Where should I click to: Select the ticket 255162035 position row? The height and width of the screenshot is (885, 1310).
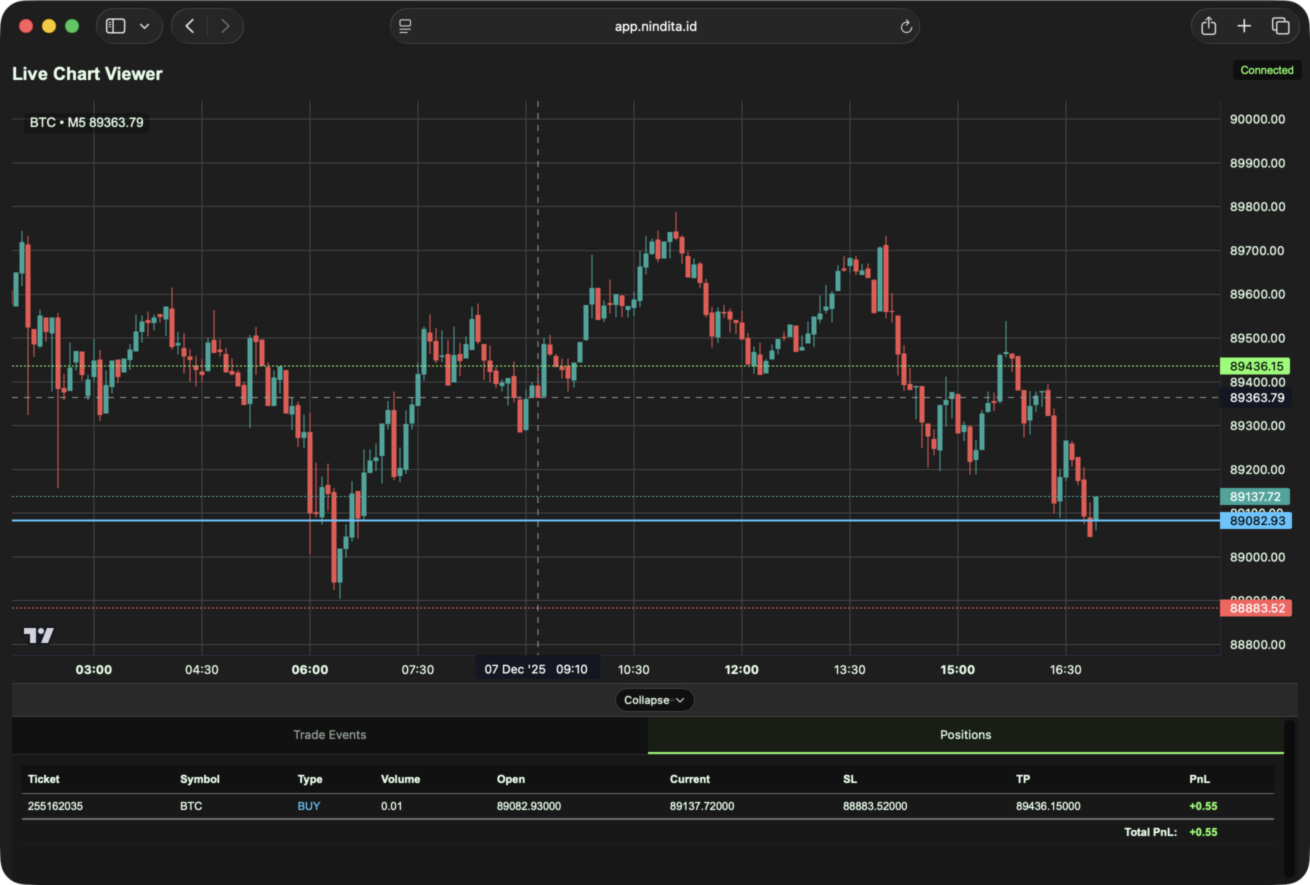[x=55, y=806]
